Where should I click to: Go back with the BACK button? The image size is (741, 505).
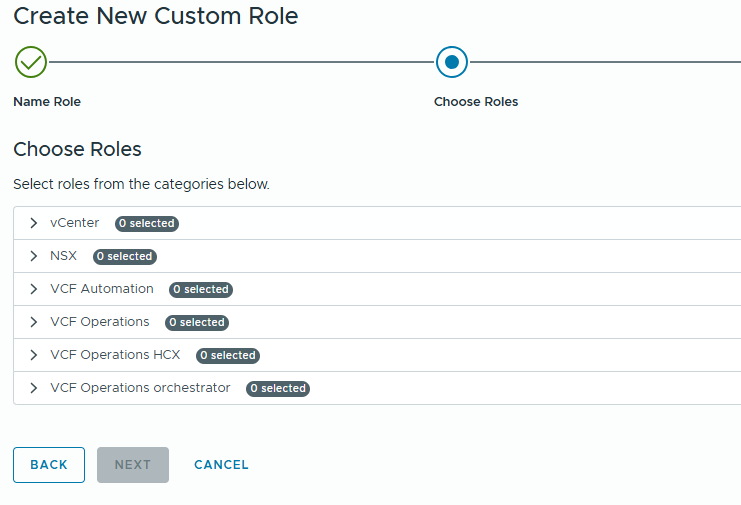coord(49,465)
